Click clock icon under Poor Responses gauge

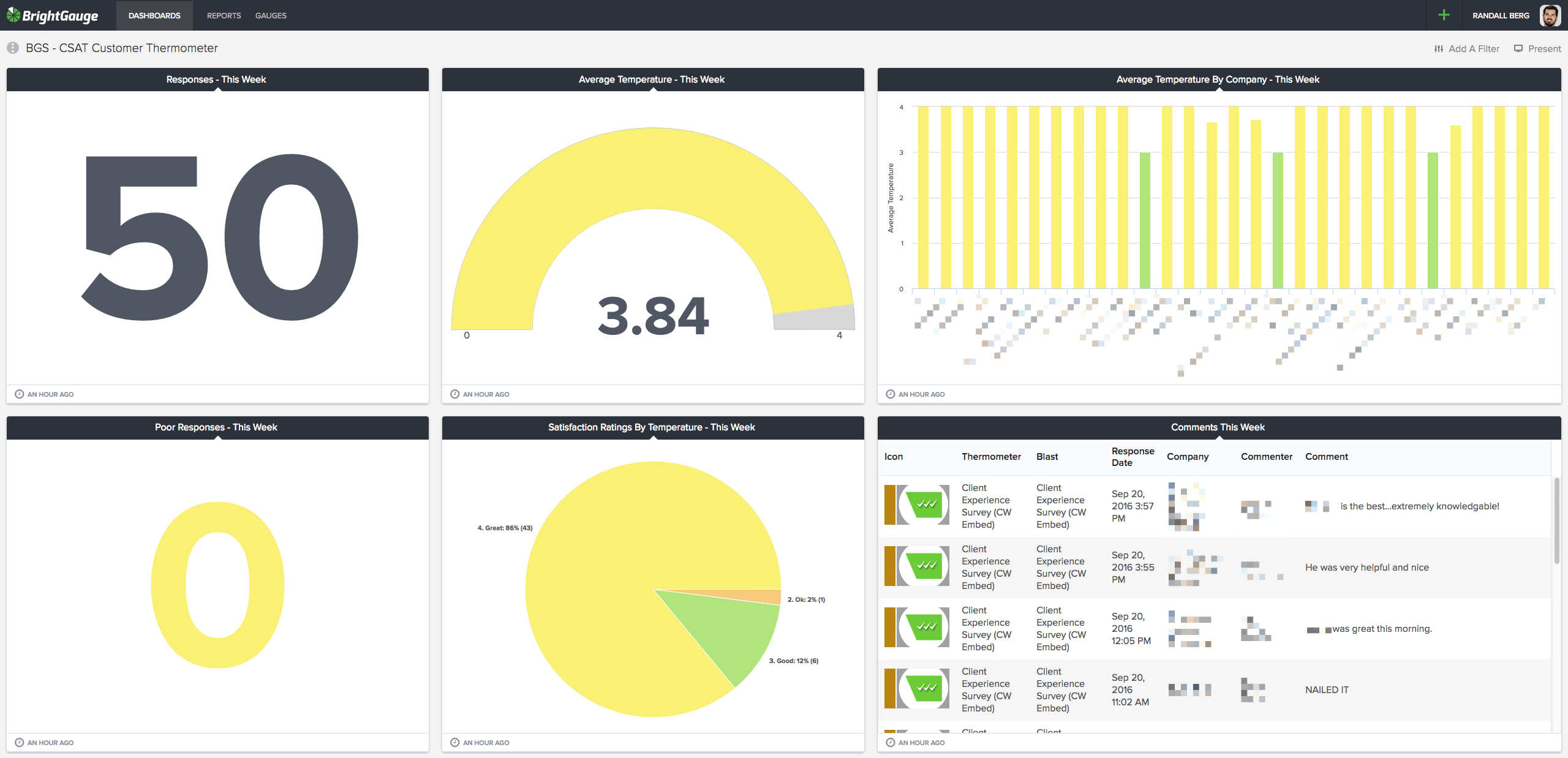tap(19, 743)
